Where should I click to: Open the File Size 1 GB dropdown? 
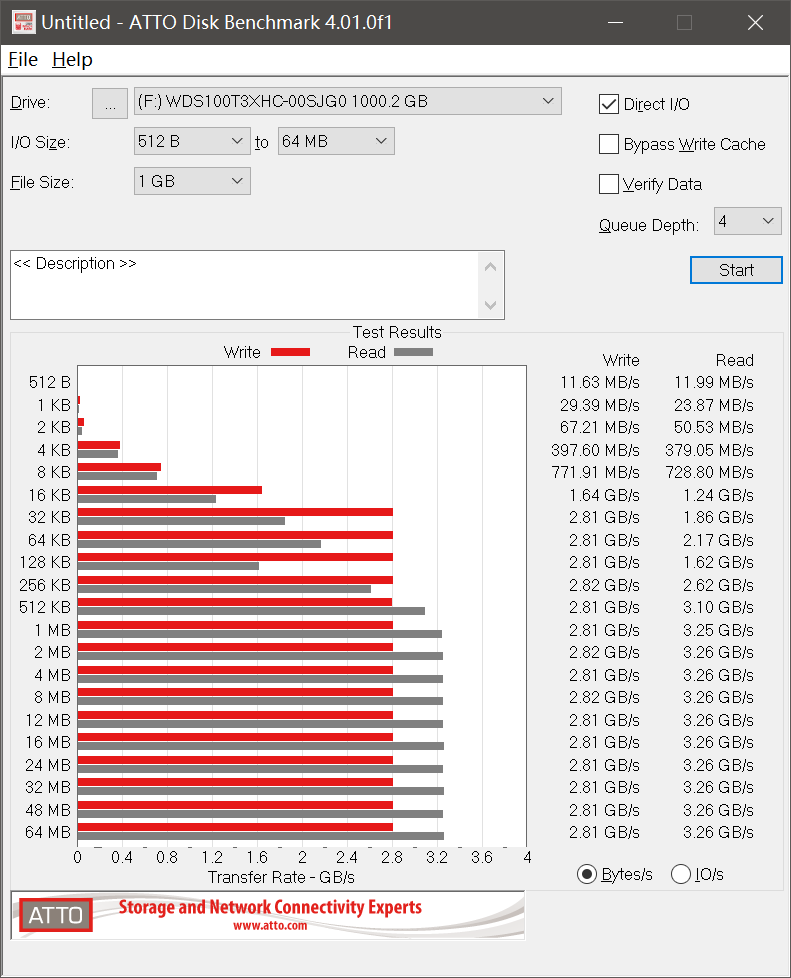[x=192, y=181]
